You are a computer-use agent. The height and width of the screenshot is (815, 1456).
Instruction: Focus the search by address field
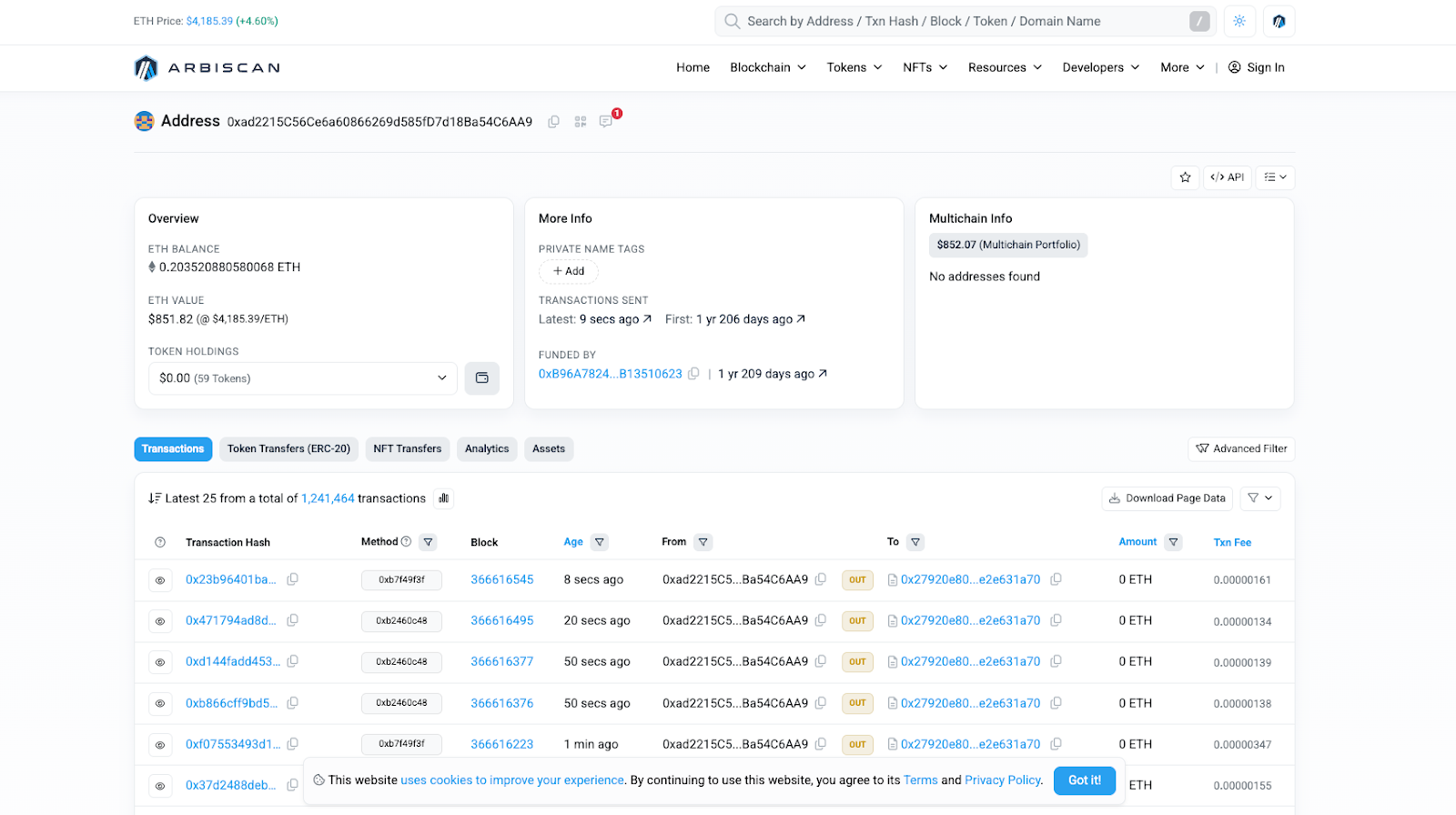(x=965, y=21)
